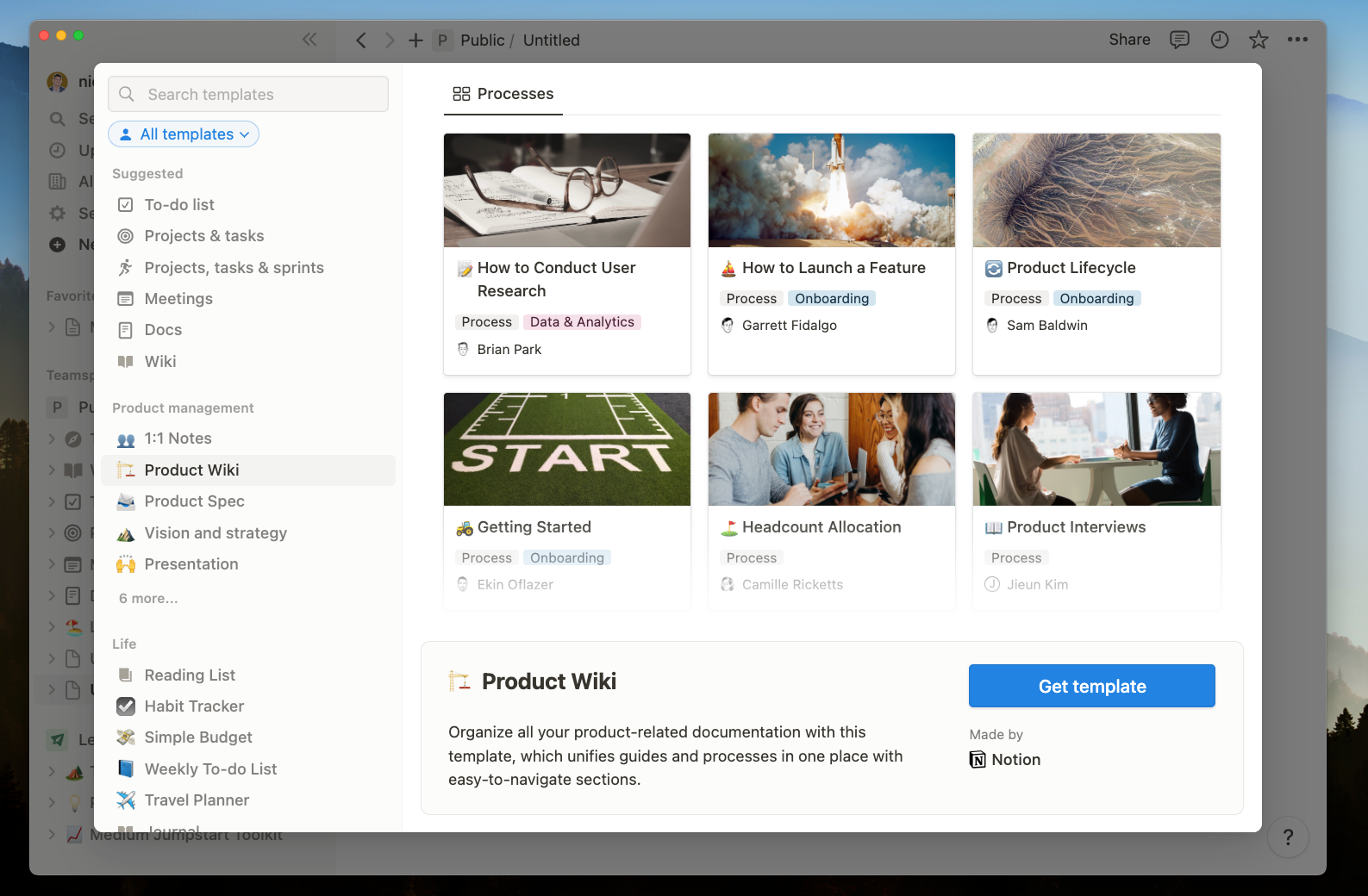This screenshot has height=896, width=1368.
Task: Click the Reading List book icon
Action: pos(126,675)
